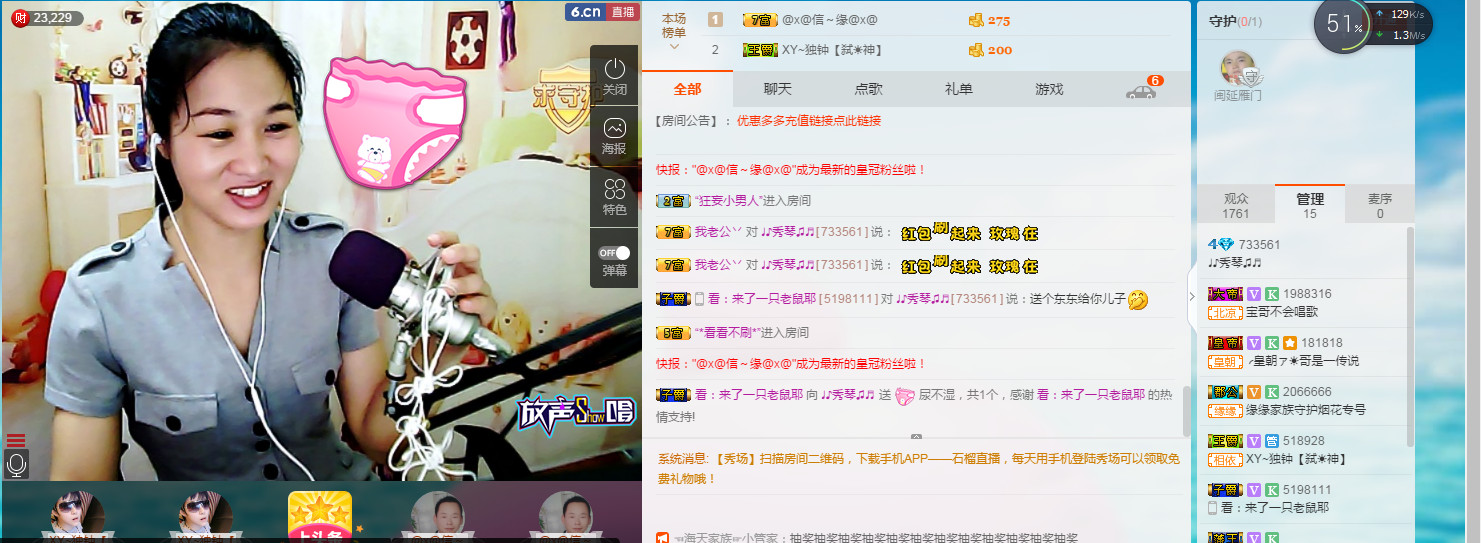Screen dimensions: 1481x543
Task: Click the 放声Show唱 logo on video
Action: tap(576, 414)
